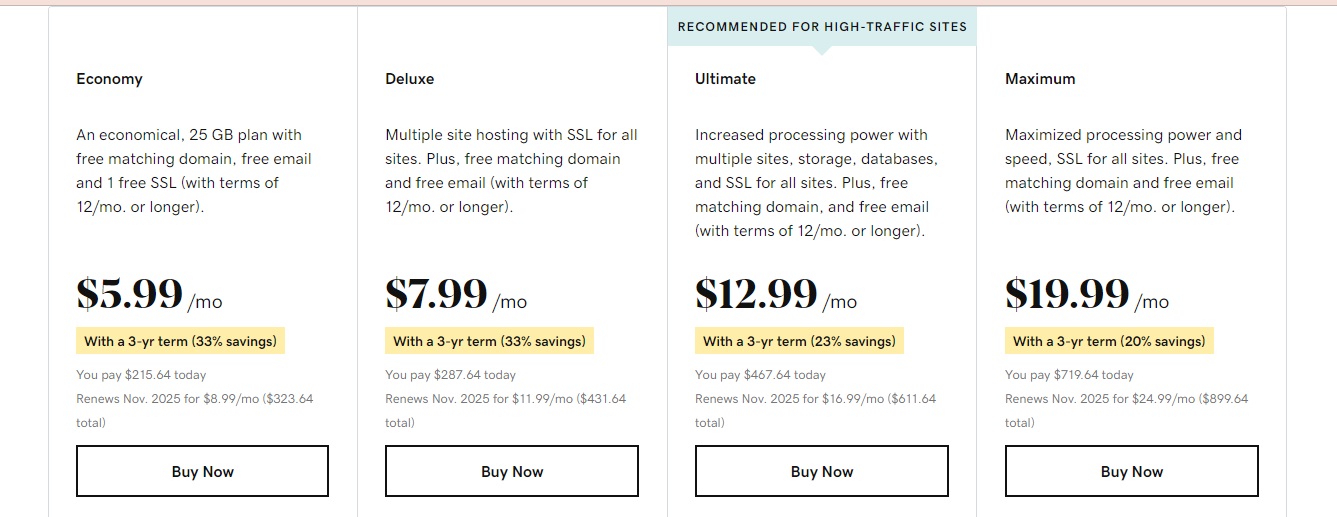Click the $12.99/mo price
This screenshot has height=517, width=1337.
[x=775, y=295]
